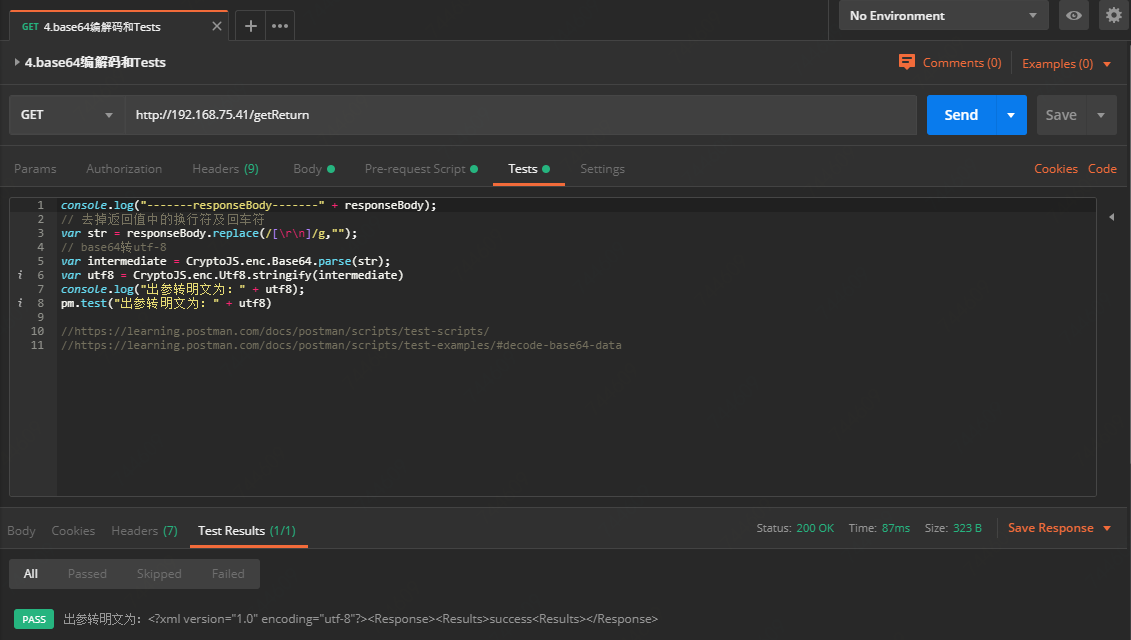Expand the Send button dropdown arrow
The width and height of the screenshot is (1131, 640).
coord(1011,115)
